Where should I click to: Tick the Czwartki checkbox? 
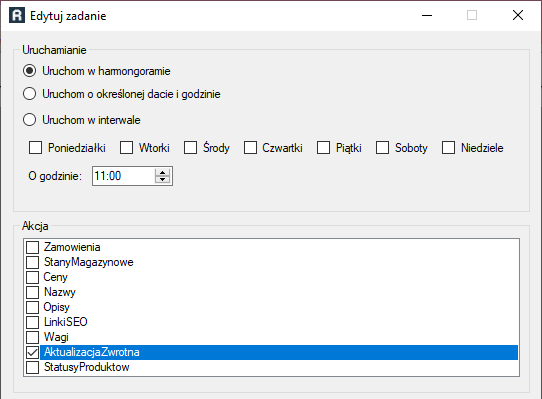coord(250,148)
